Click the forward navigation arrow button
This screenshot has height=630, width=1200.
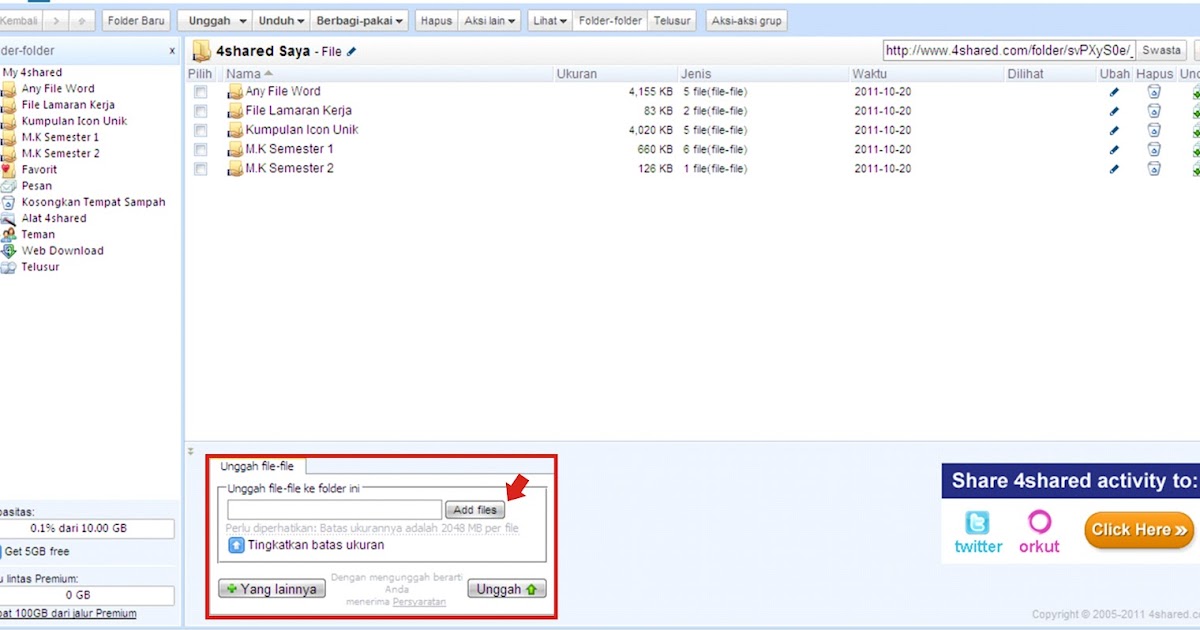[x=56, y=20]
